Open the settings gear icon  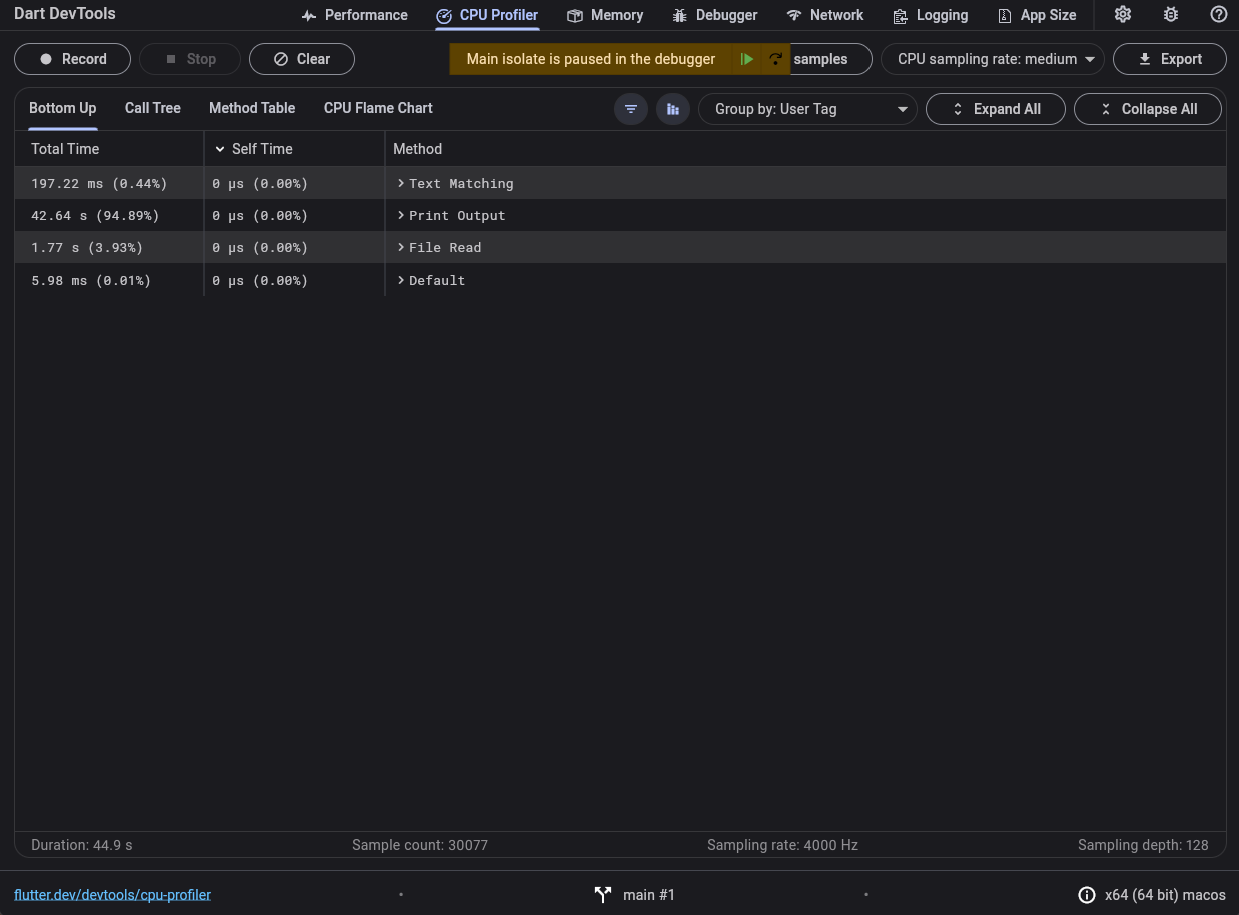pos(1123,15)
